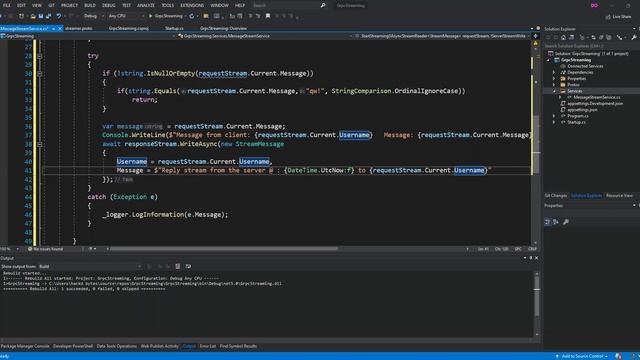Open the Any CPU platform dropdown
The width and height of the screenshot is (640, 360).
pyautogui.click(x=126, y=16)
